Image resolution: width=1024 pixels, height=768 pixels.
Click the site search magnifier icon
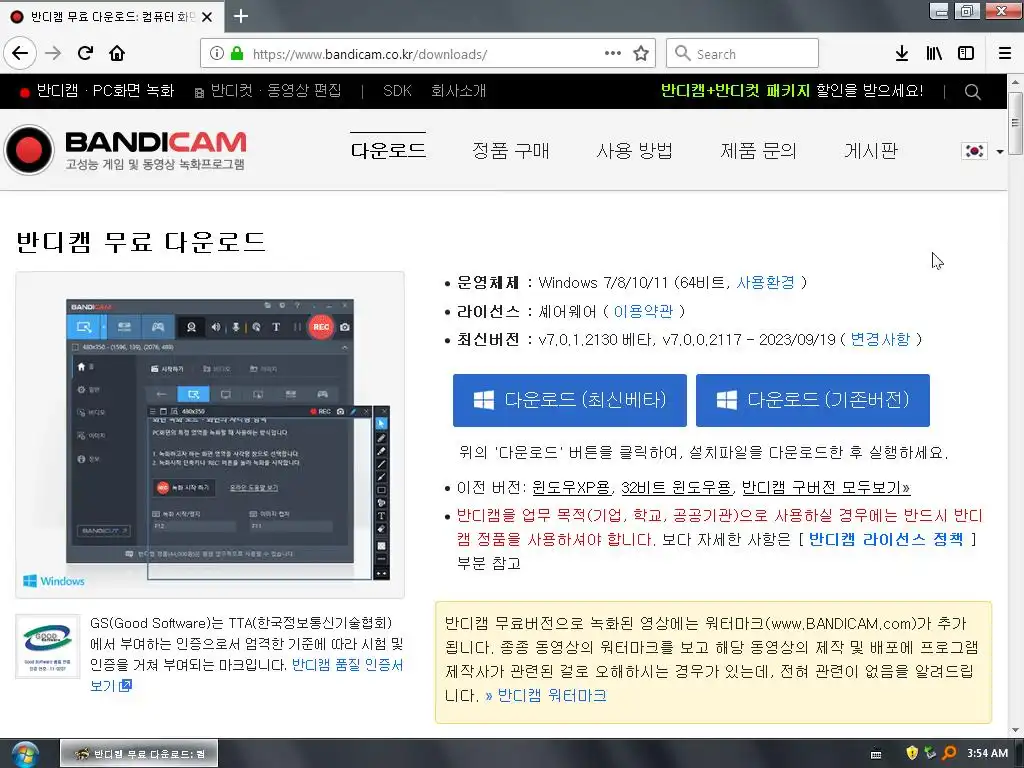[x=972, y=92]
